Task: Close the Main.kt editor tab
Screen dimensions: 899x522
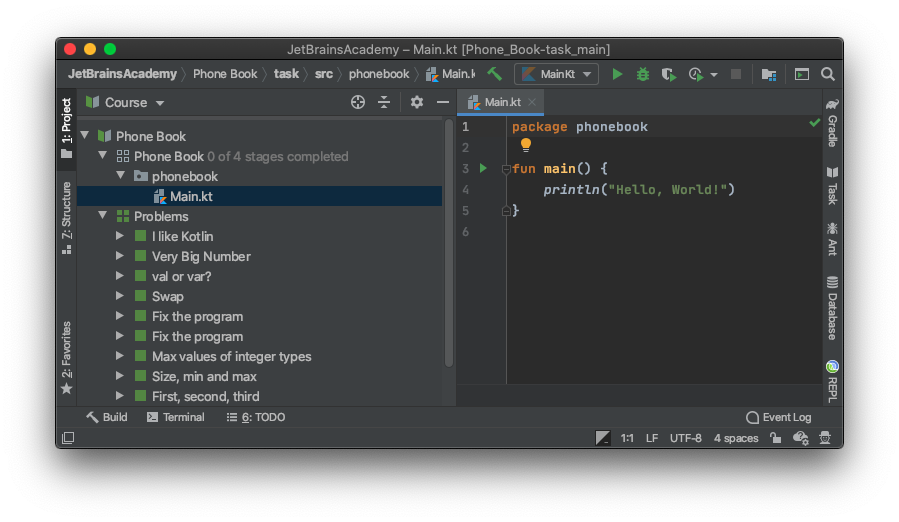Action: click(x=531, y=102)
